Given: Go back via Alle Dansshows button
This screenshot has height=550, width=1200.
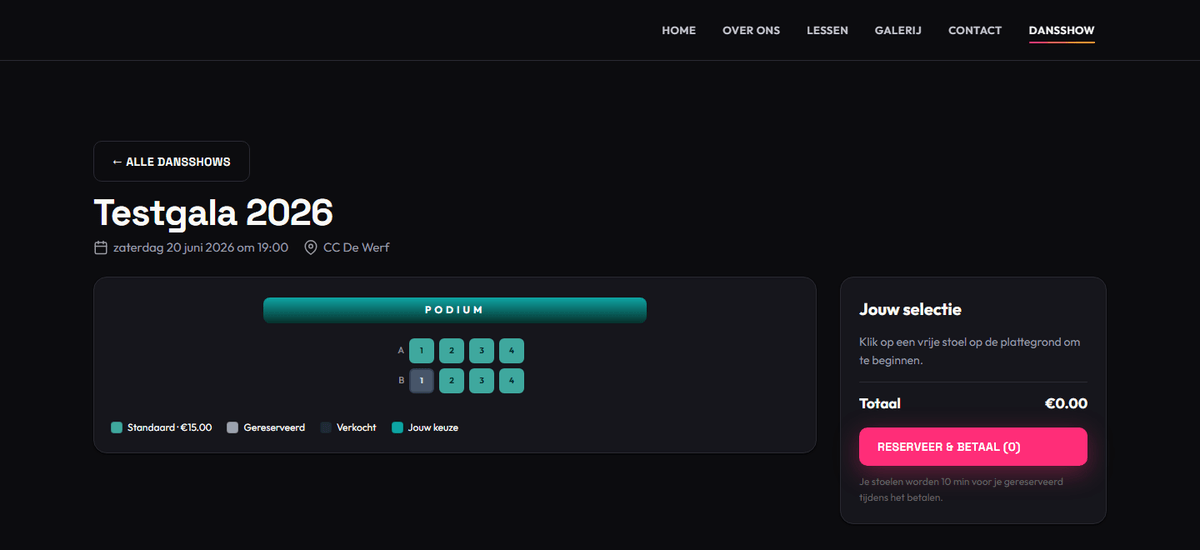Looking at the screenshot, I should pos(171,161).
